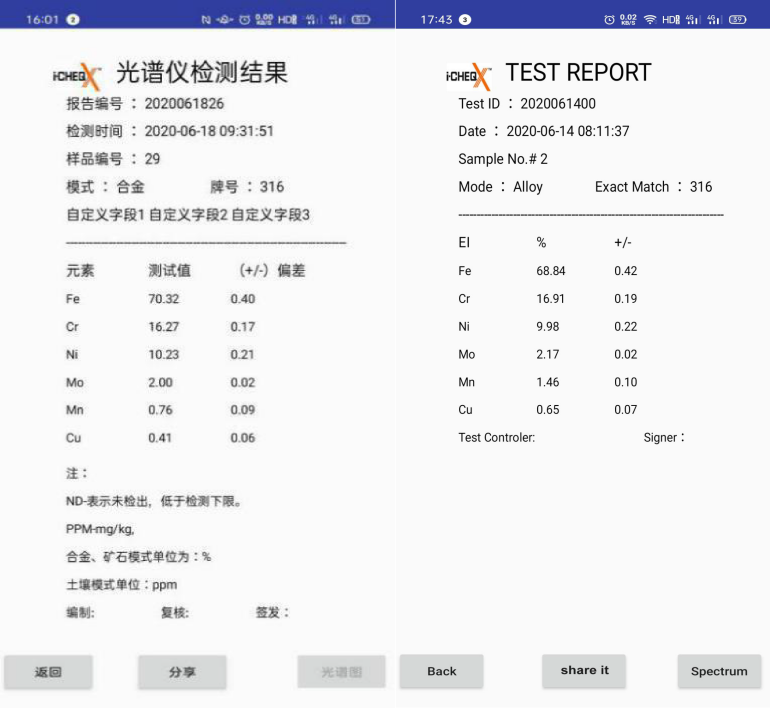770x708 pixels.
Task: Tap the share it button
Action: pyautogui.click(x=584, y=671)
